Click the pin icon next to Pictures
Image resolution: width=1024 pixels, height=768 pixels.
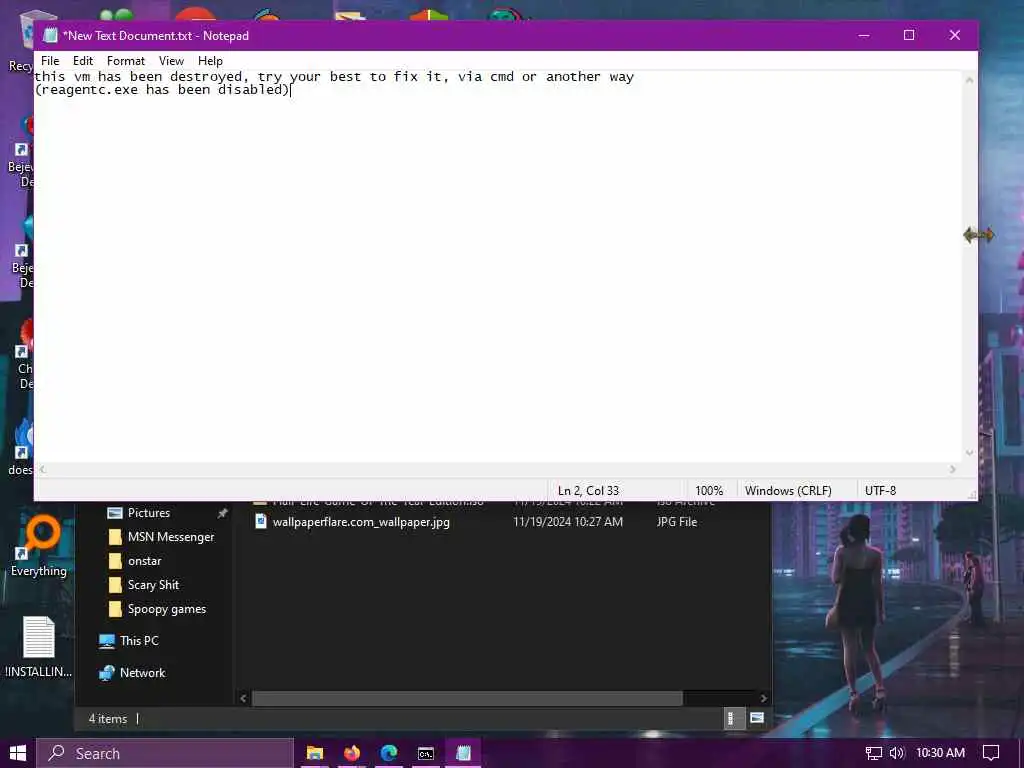tap(223, 513)
